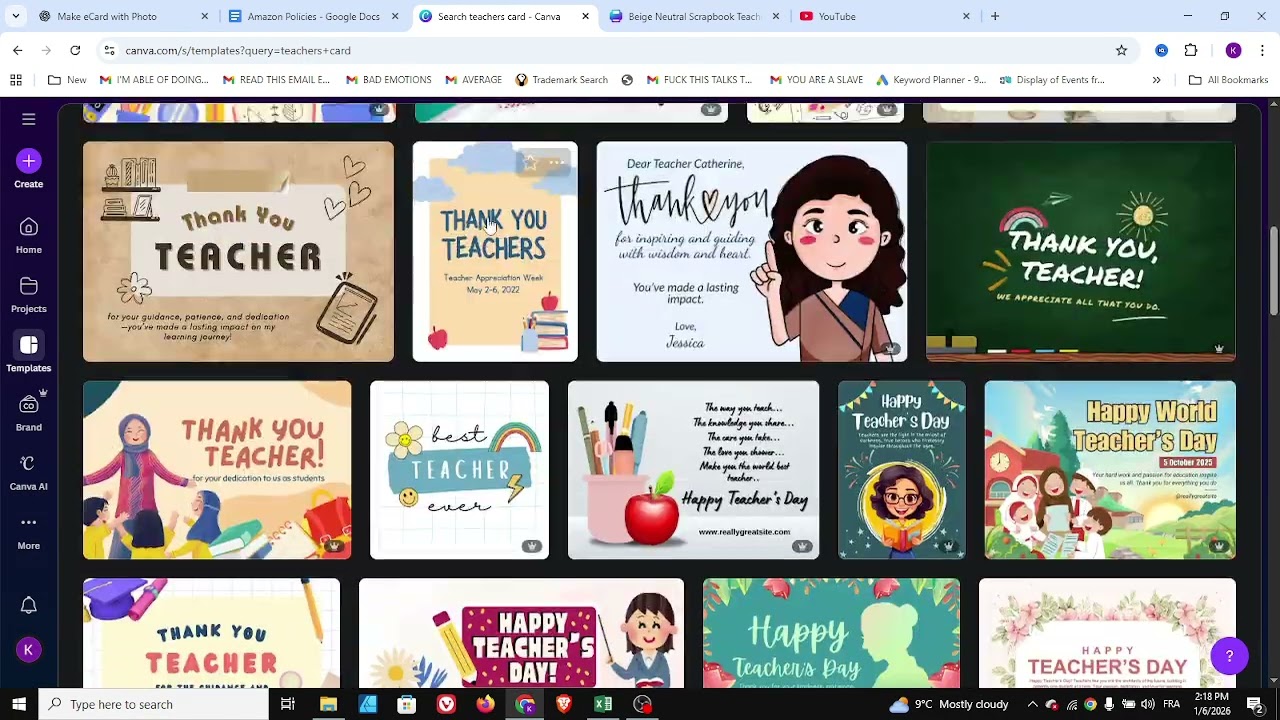Open the browser extensions puzzle icon
Image resolution: width=1280 pixels, height=720 pixels.
[x=1191, y=50]
